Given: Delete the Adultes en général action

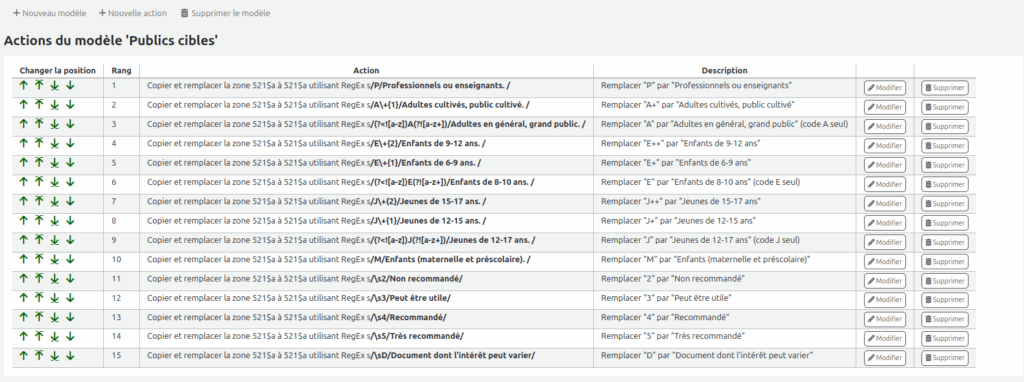Looking at the screenshot, I should pos(944,126).
